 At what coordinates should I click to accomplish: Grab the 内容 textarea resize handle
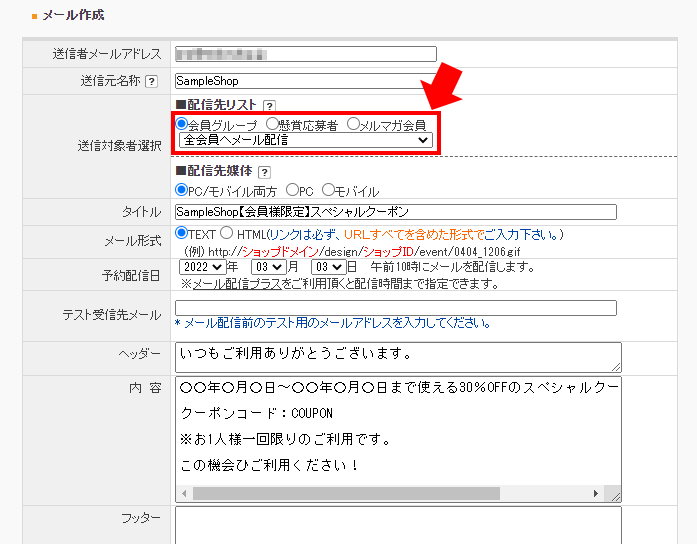tap(615, 496)
